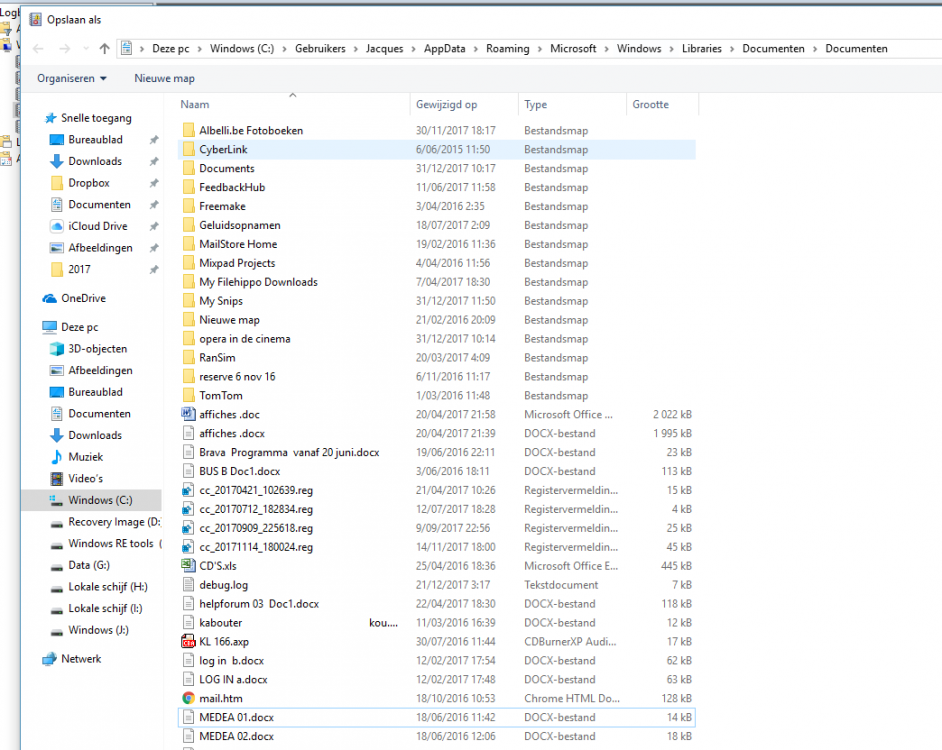Click the Excel icon of CD'S.xls
This screenshot has width=942, height=750.
(x=189, y=566)
